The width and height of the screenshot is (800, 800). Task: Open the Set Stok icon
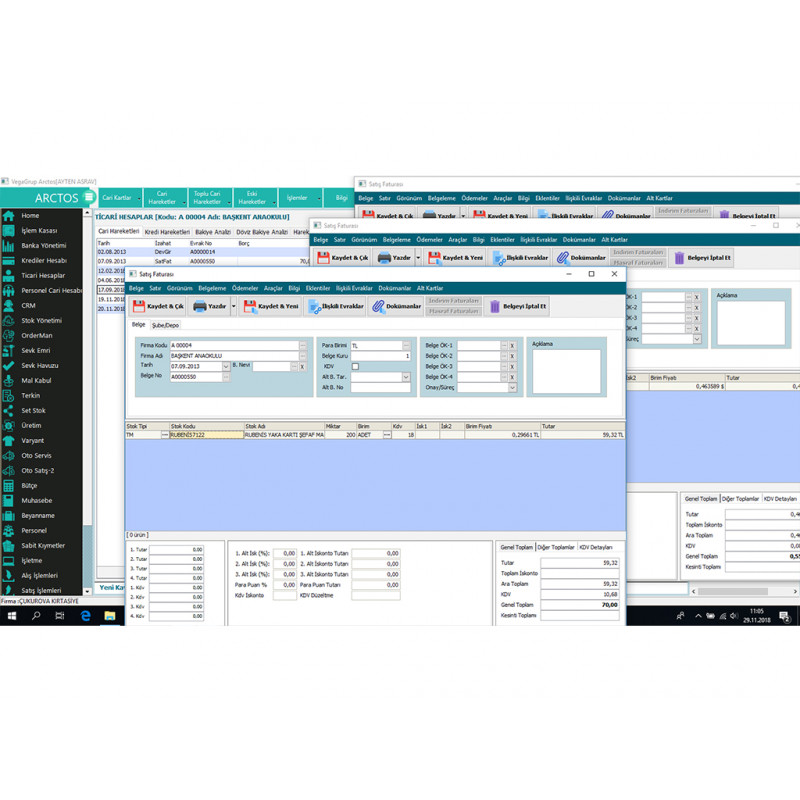click(9, 410)
